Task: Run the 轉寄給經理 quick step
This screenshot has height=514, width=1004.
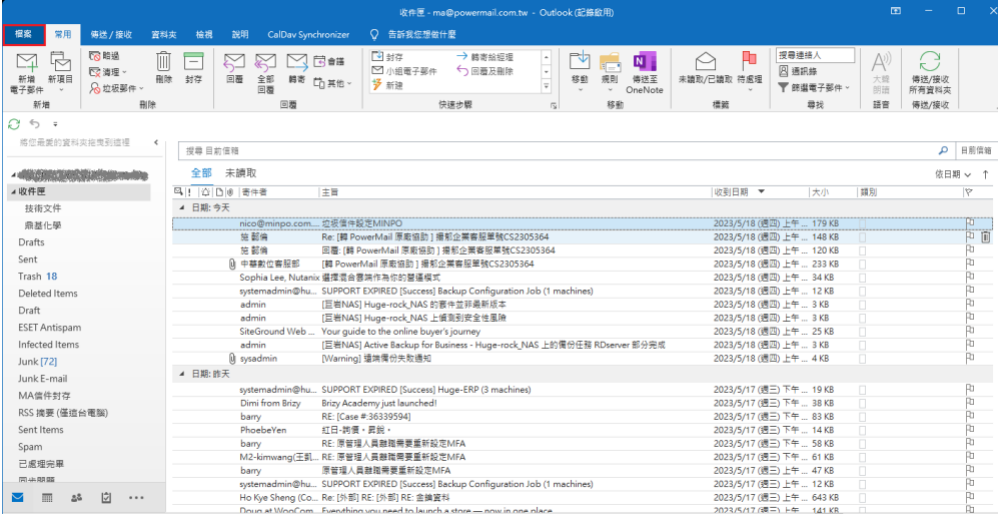Action: (x=485, y=57)
